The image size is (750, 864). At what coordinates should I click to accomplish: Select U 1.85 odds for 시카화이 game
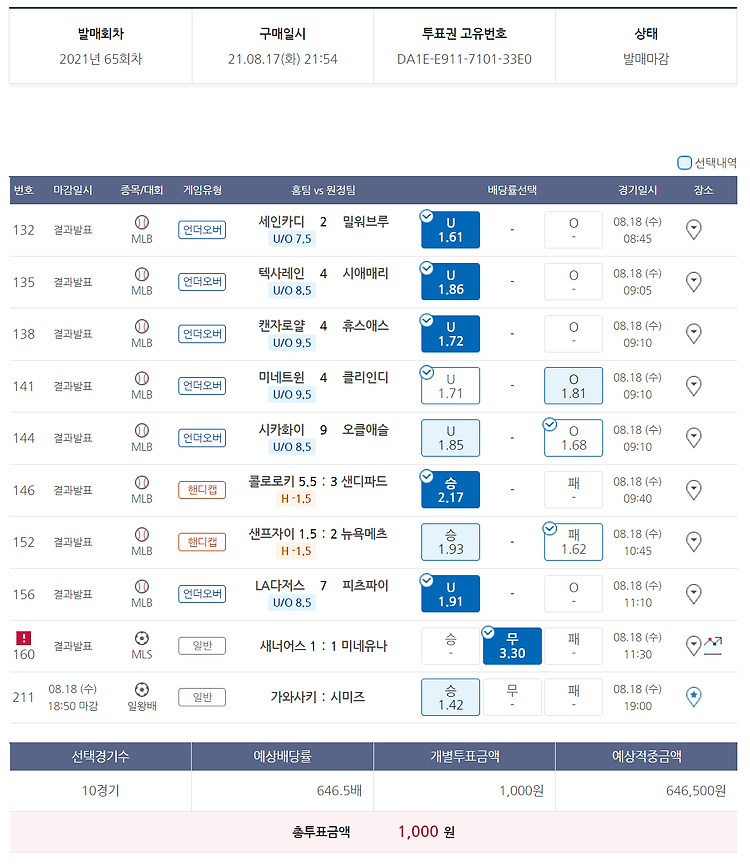click(x=450, y=438)
